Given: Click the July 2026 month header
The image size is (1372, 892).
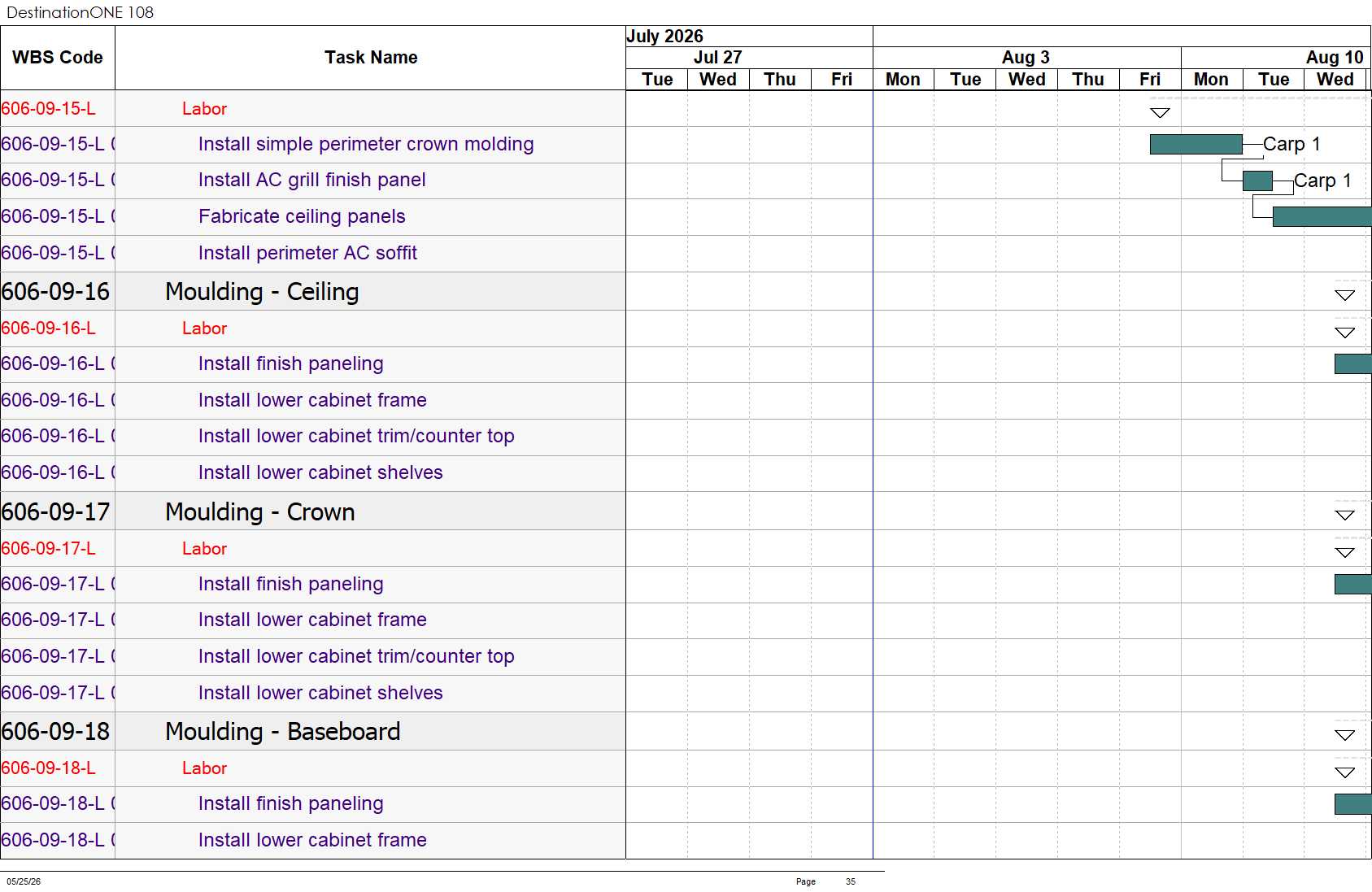Looking at the screenshot, I should point(664,37).
